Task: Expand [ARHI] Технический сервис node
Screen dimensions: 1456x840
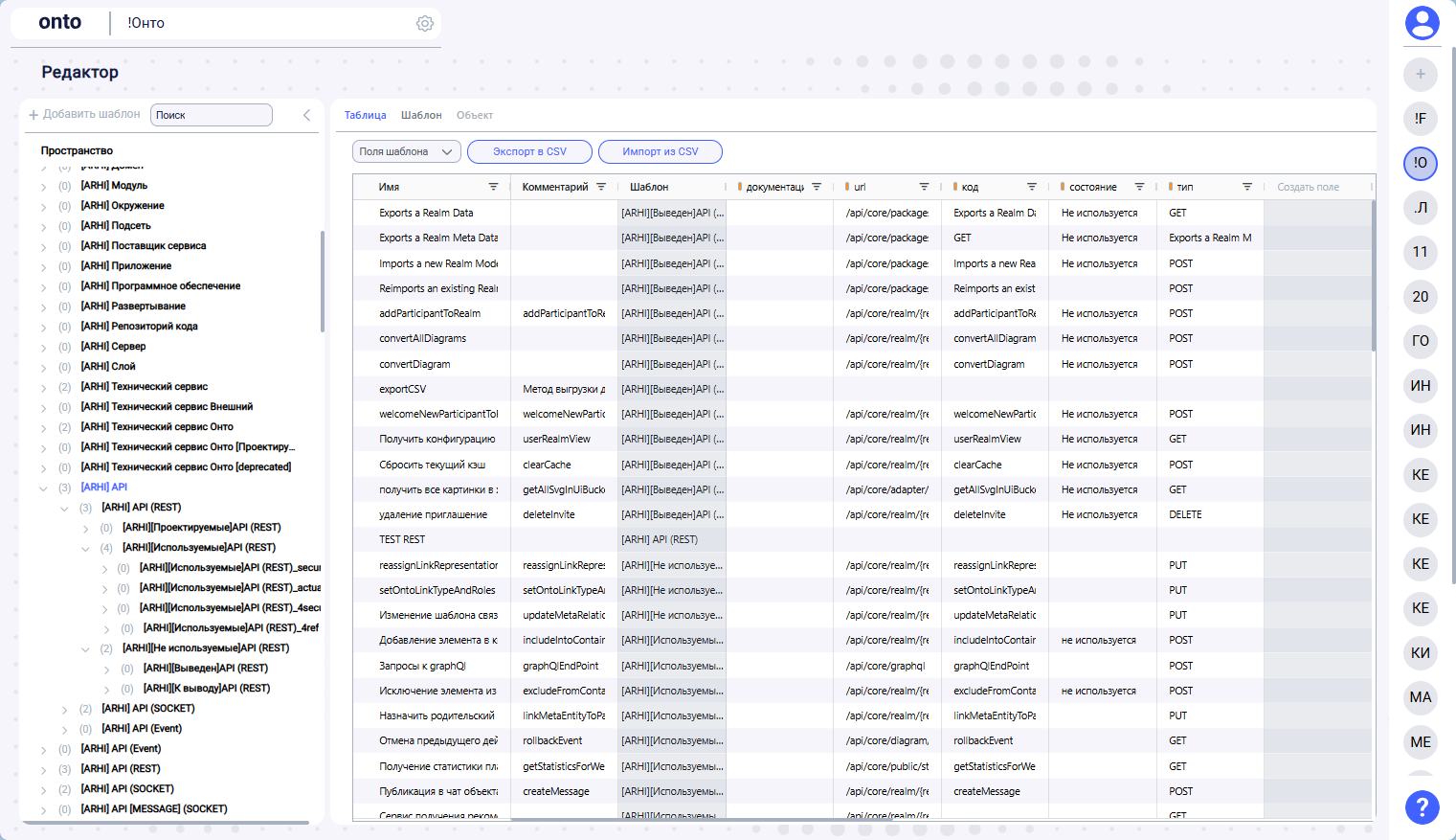Action: point(43,387)
